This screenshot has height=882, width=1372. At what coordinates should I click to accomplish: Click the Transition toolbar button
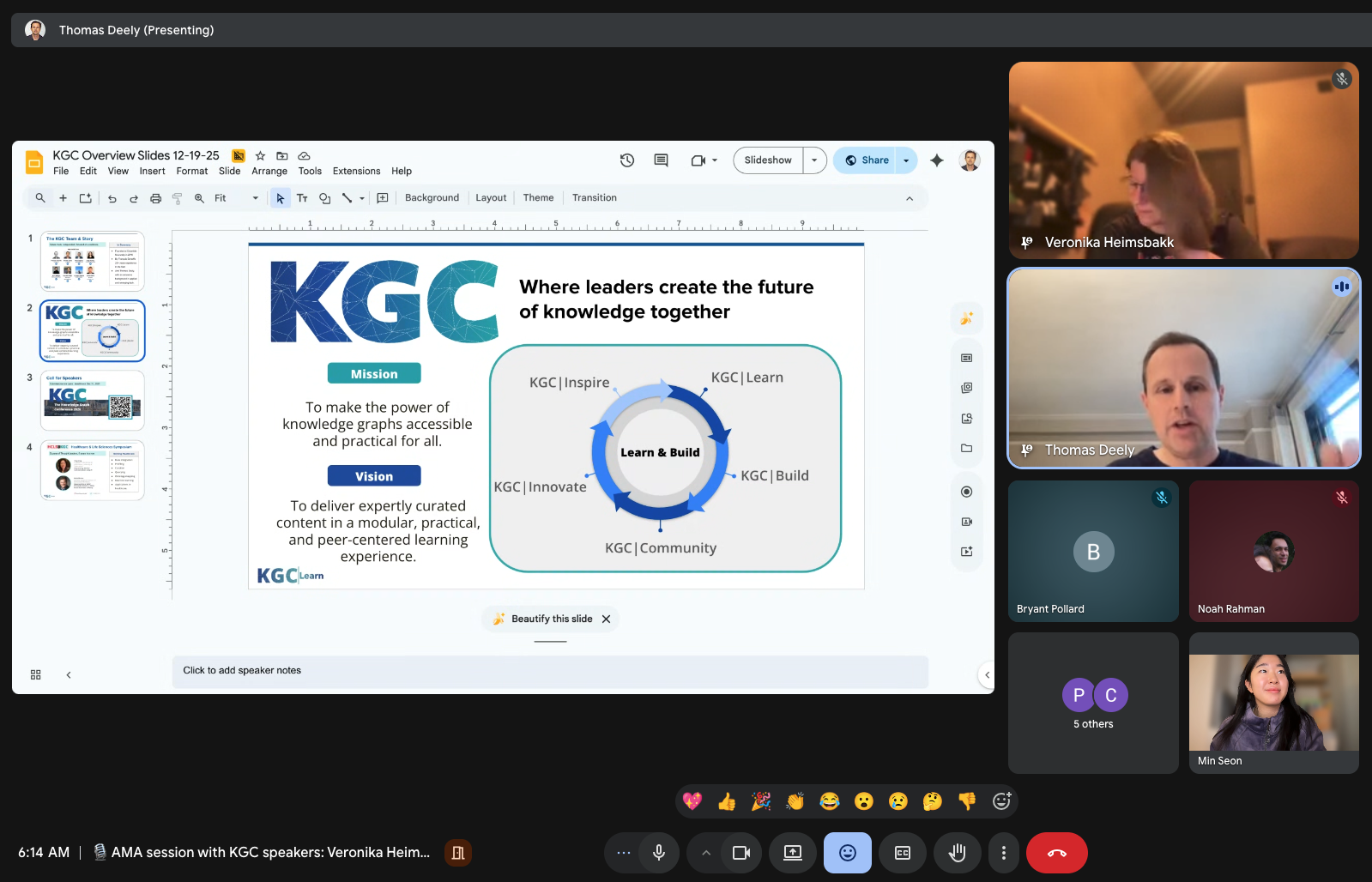click(x=595, y=198)
